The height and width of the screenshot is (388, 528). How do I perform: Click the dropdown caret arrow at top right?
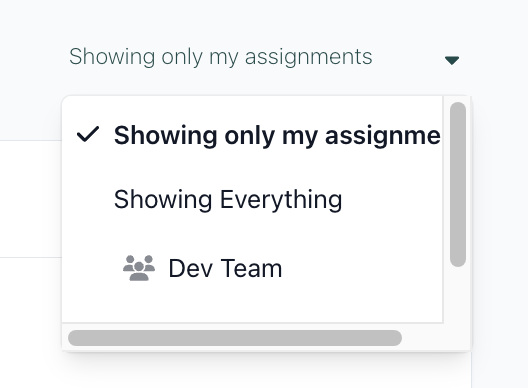point(452,61)
